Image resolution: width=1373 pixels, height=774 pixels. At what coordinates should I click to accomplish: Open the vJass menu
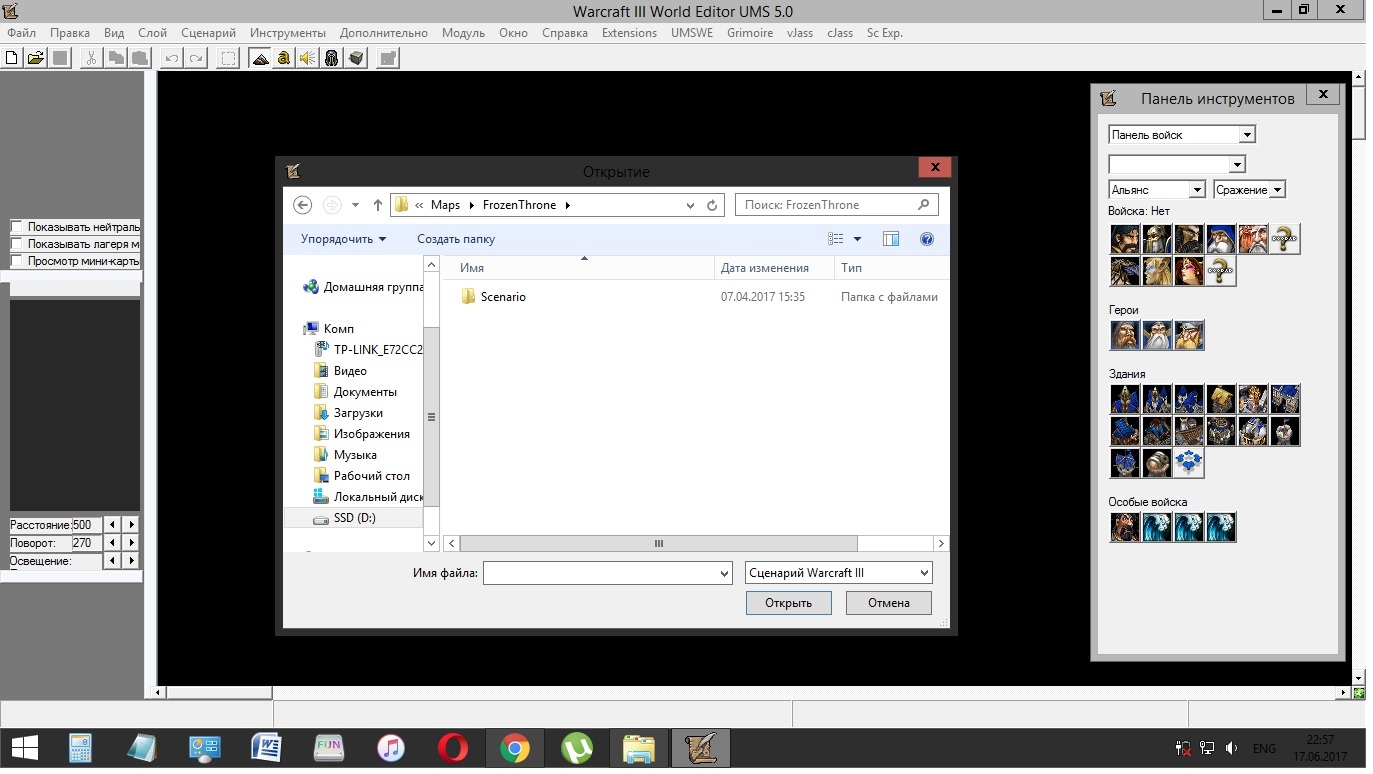coord(800,33)
